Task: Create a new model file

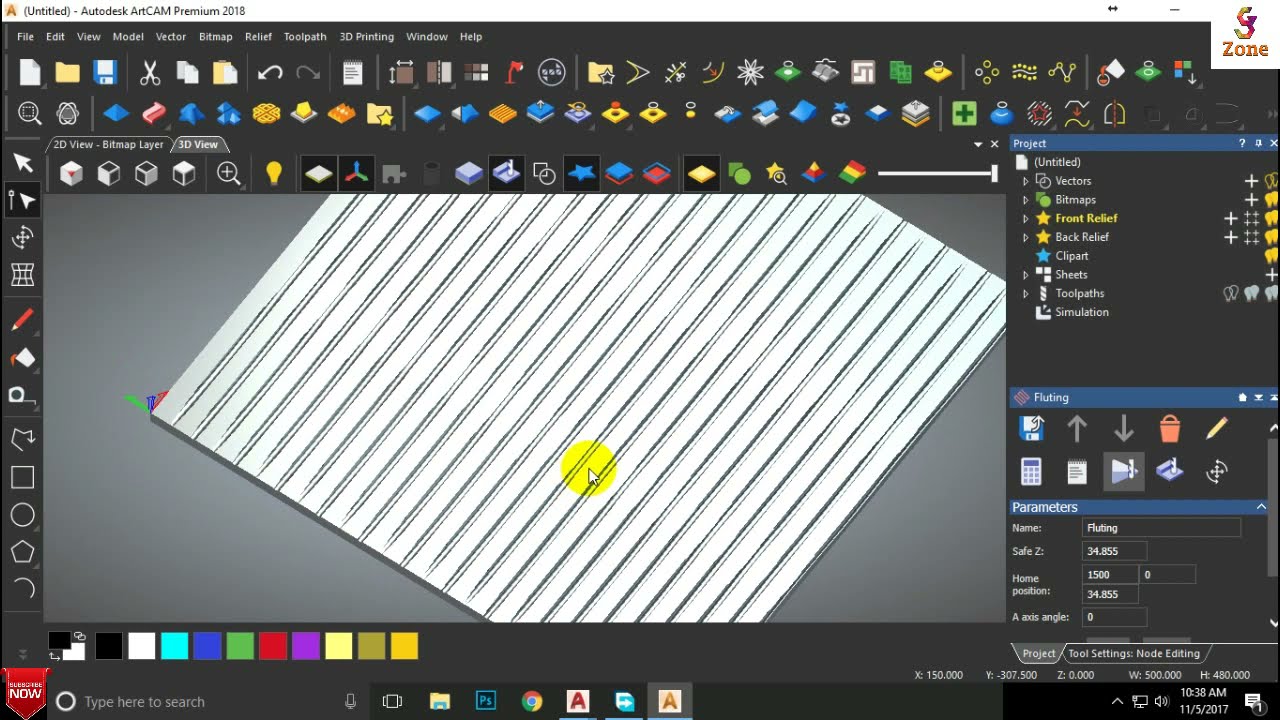Action: [30, 72]
